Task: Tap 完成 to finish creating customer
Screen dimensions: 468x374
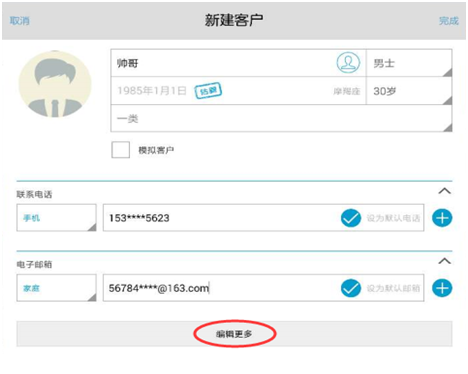Action: (x=449, y=21)
